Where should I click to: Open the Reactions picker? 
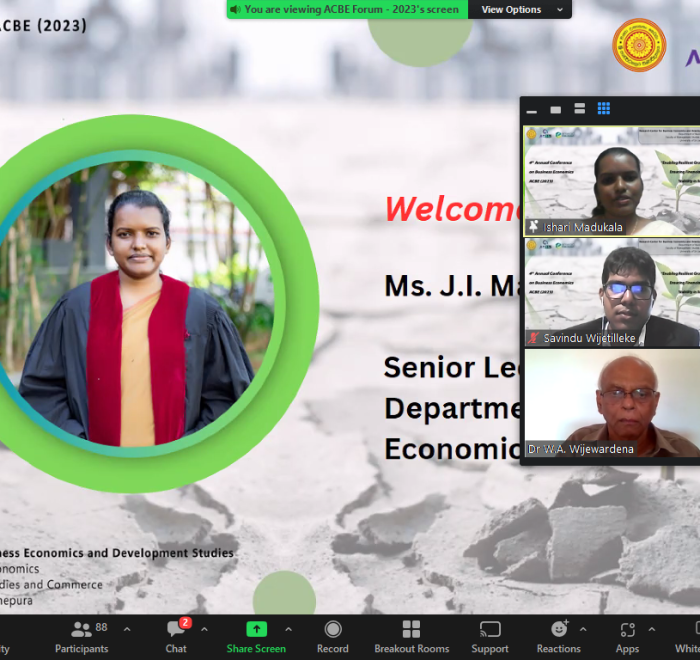[x=558, y=635]
